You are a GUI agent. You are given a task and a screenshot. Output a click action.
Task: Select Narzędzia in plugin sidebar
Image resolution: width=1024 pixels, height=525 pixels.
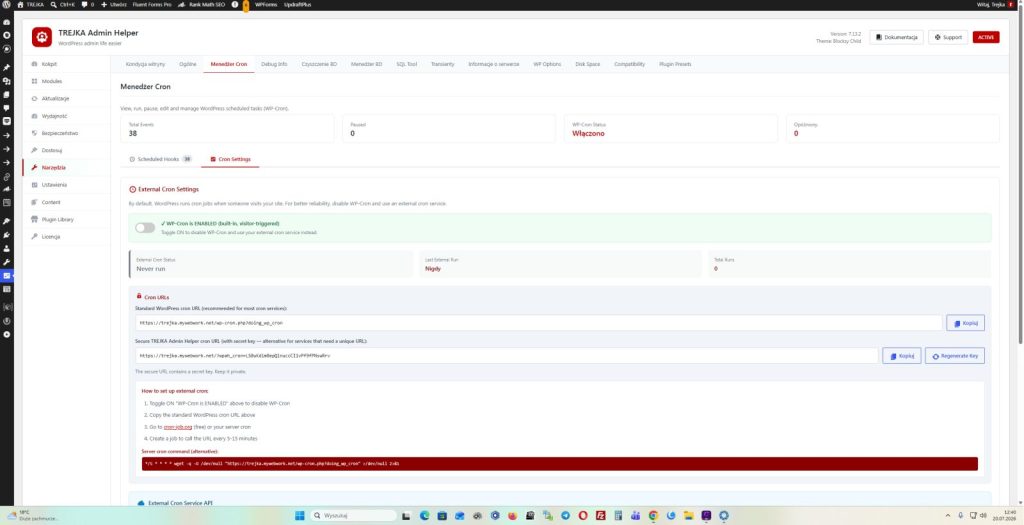[65, 168]
